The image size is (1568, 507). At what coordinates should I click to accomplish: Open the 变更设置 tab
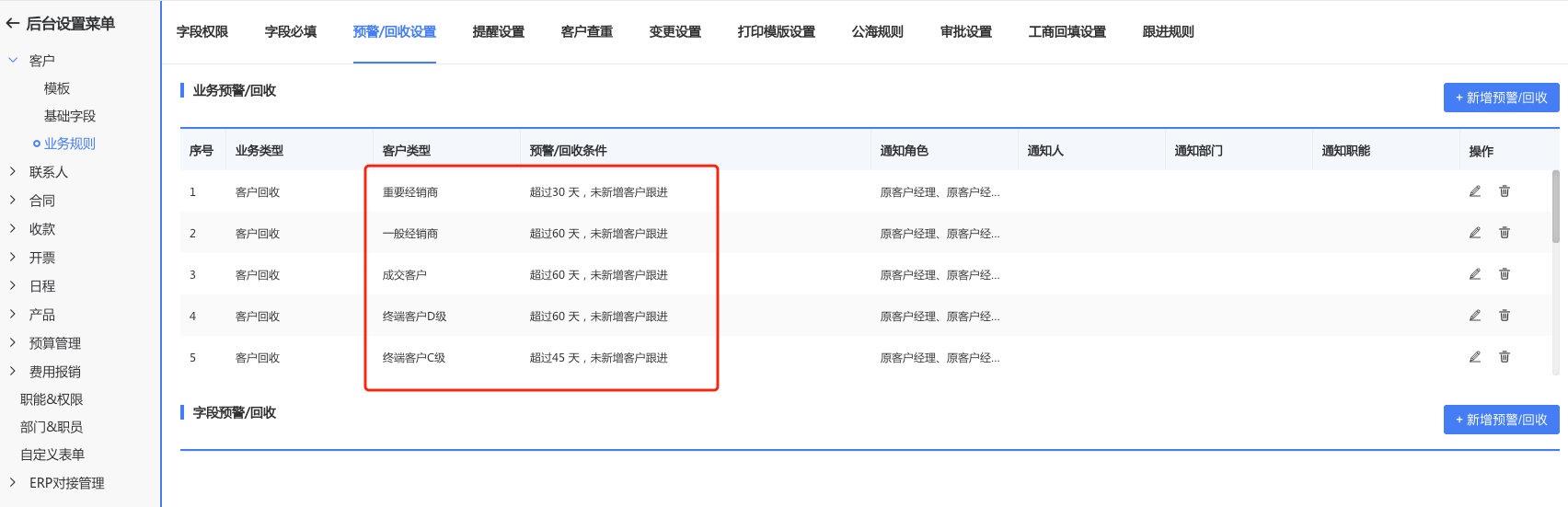(675, 32)
